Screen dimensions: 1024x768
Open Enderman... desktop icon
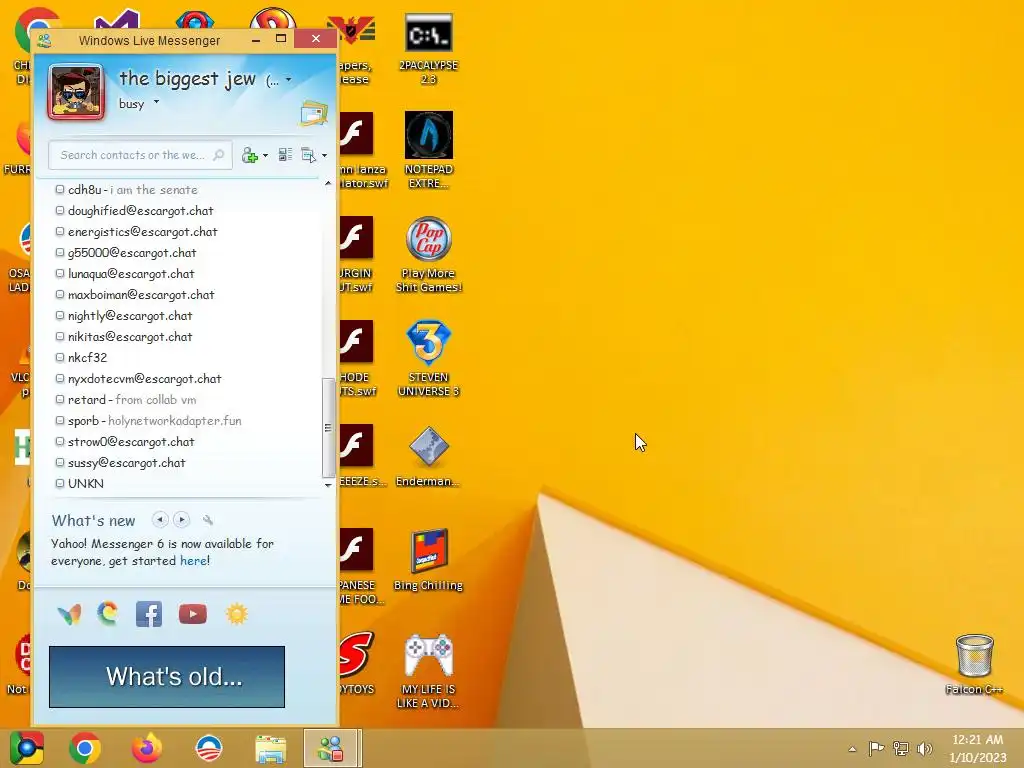[x=428, y=456]
